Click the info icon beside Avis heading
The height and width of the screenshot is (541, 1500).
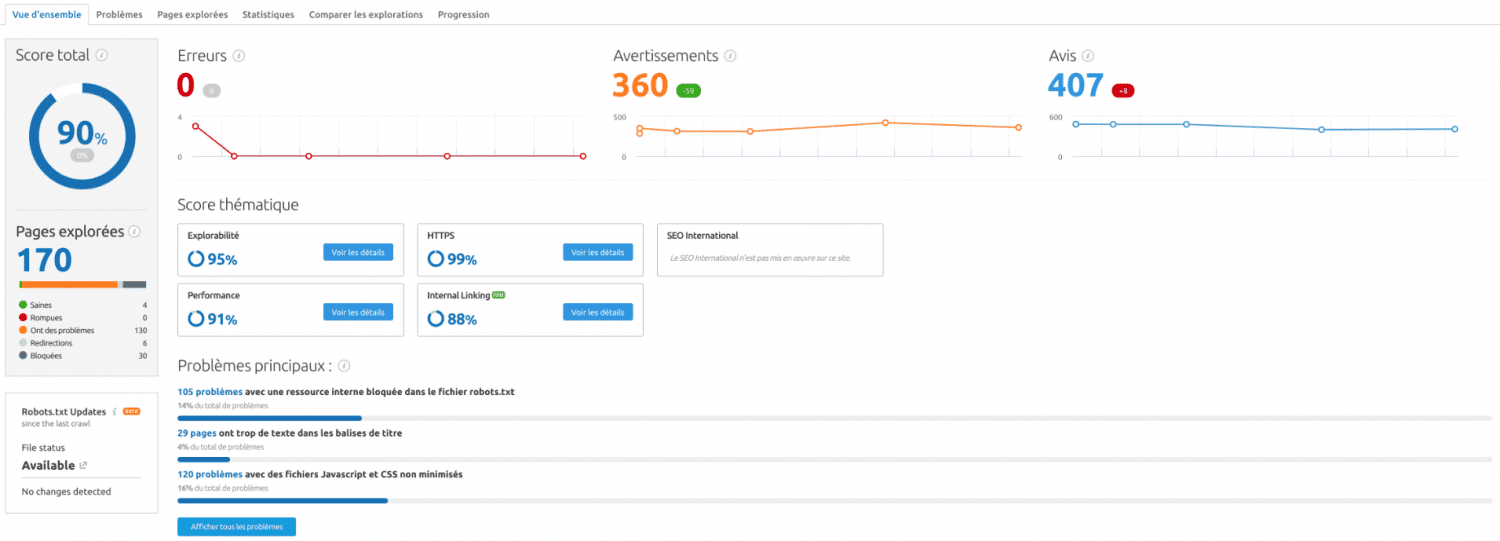[x=1088, y=56]
